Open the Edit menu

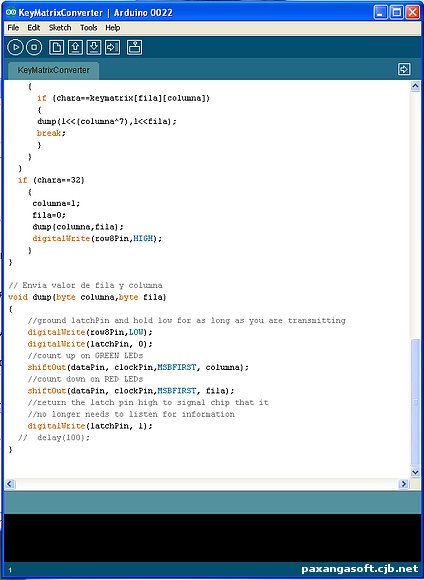tap(34, 28)
